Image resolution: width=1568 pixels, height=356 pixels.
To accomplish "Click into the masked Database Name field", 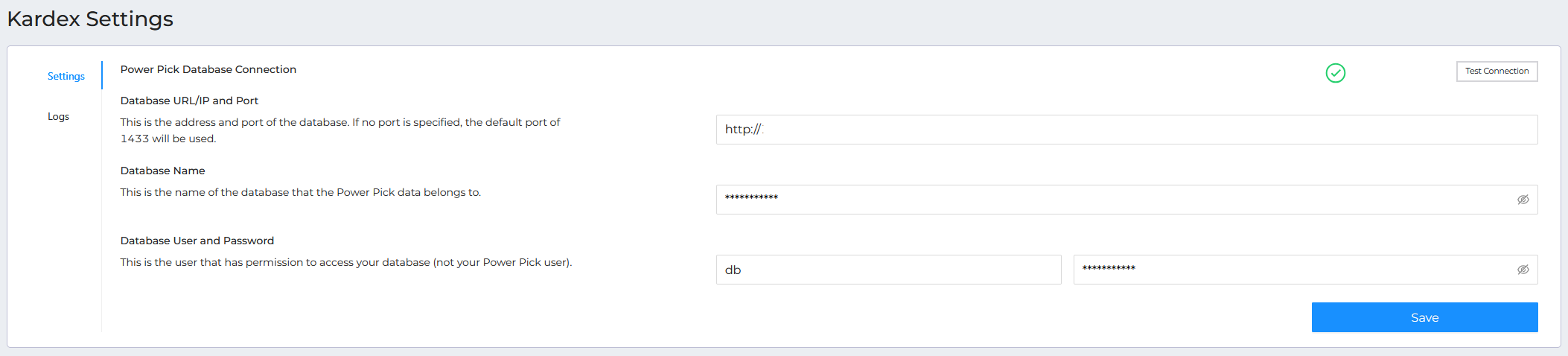I will click(1113, 200).
